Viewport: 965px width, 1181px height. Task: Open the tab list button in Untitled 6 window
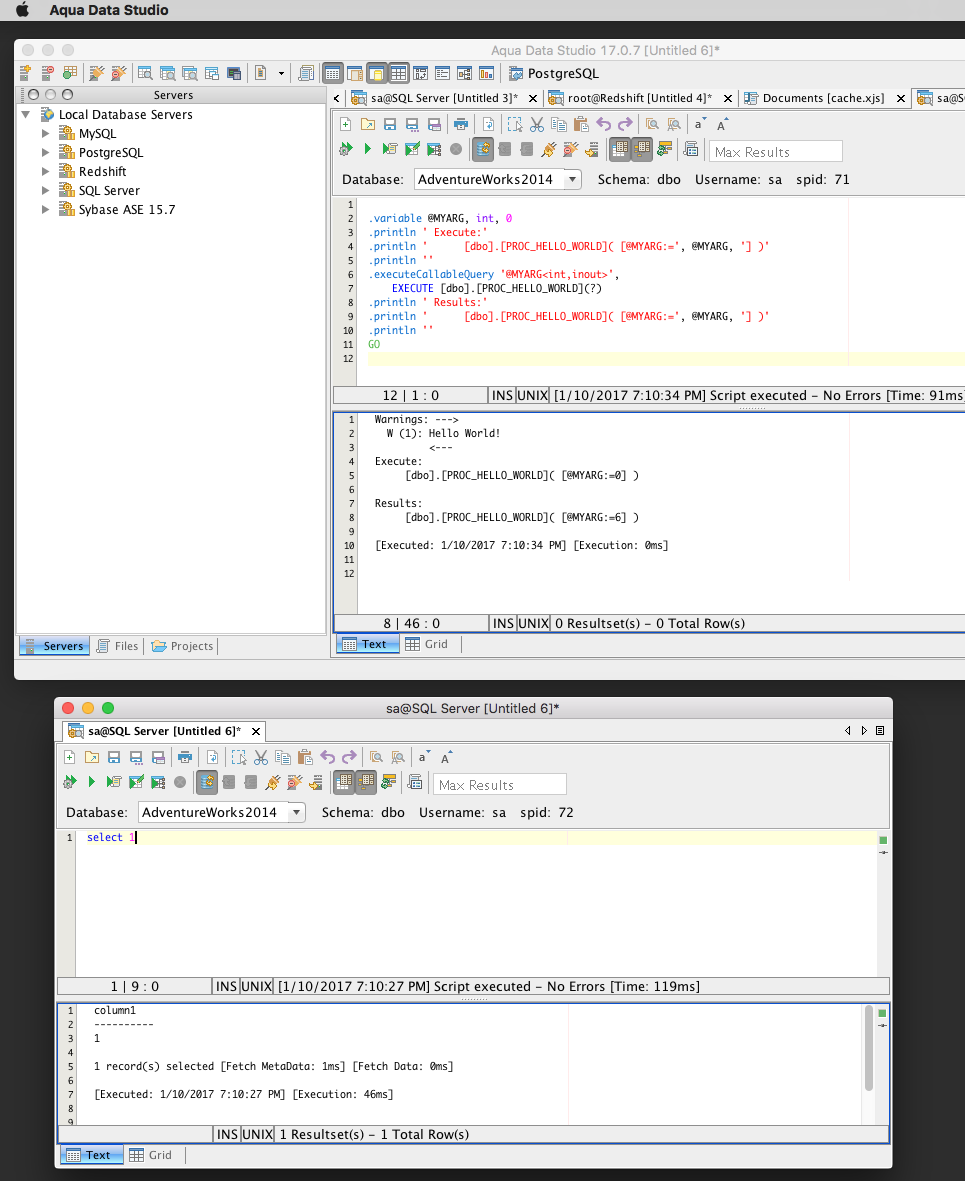tap(880, 731)
